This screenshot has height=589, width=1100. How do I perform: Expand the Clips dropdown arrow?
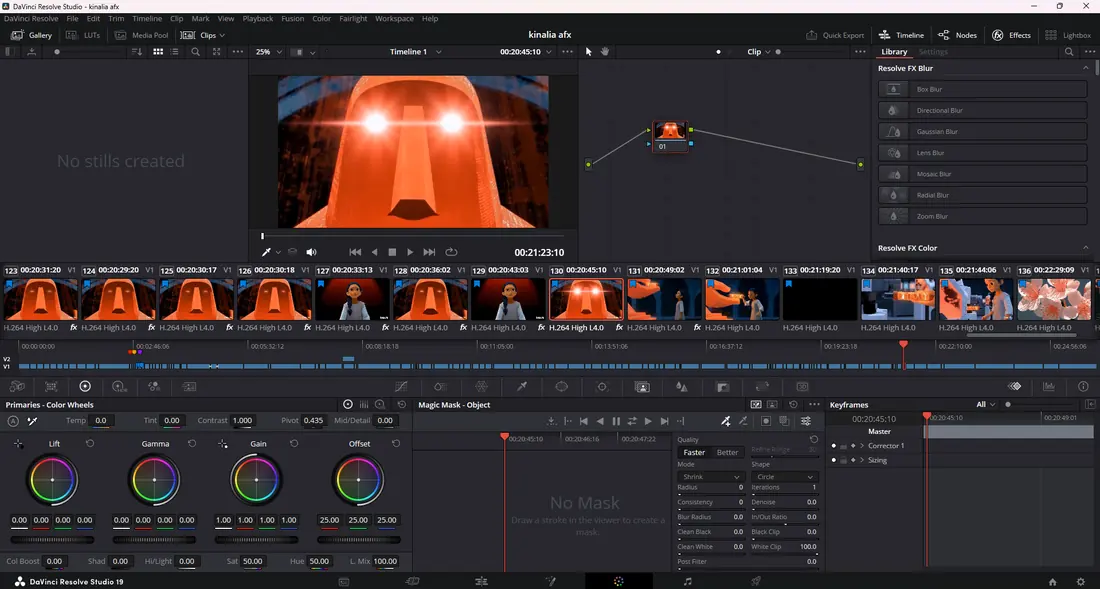(x=222, y=35)
